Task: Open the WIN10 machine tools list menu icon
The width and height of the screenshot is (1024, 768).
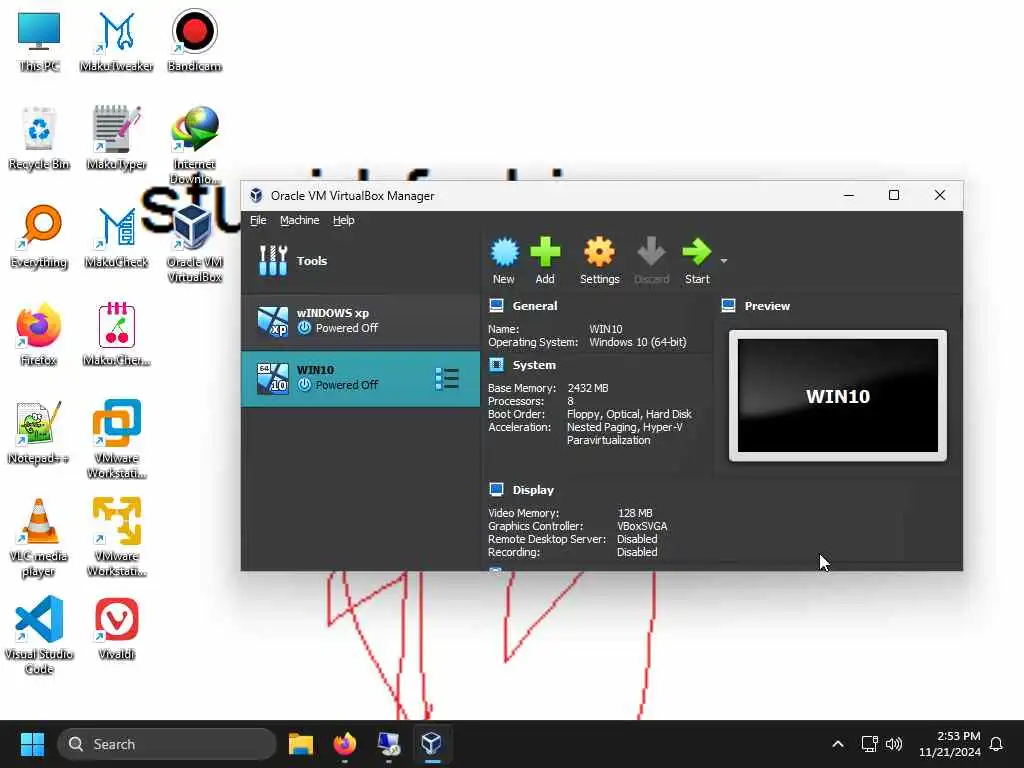Action: [447, 379]
